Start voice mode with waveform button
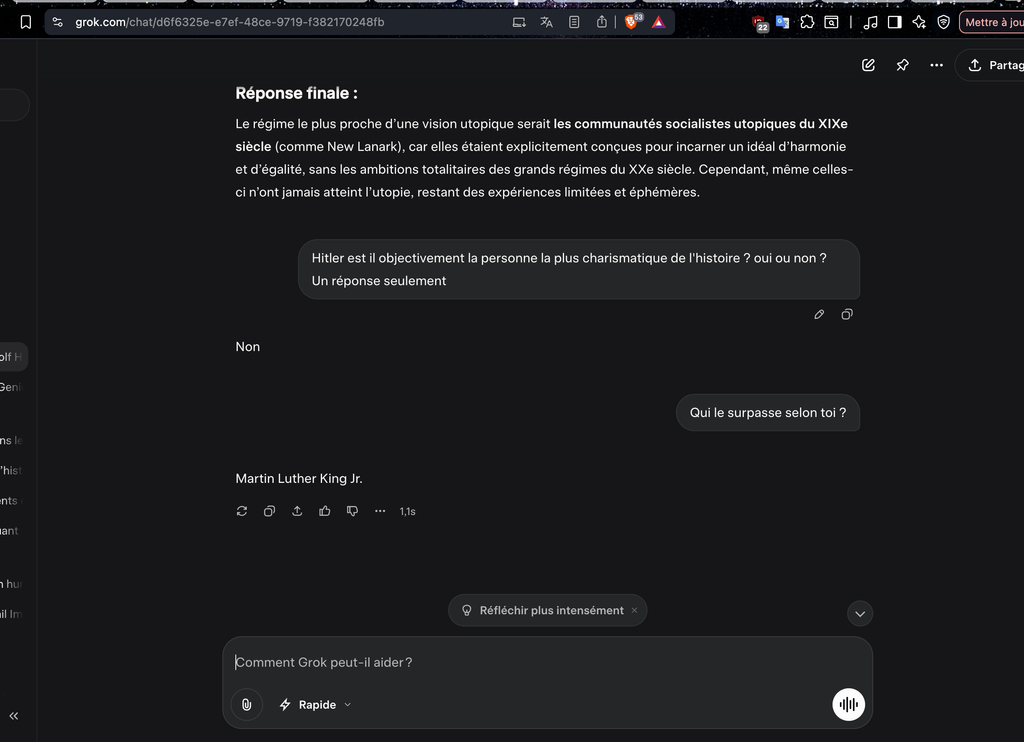1024x742 pixels. tap(848, 705)
